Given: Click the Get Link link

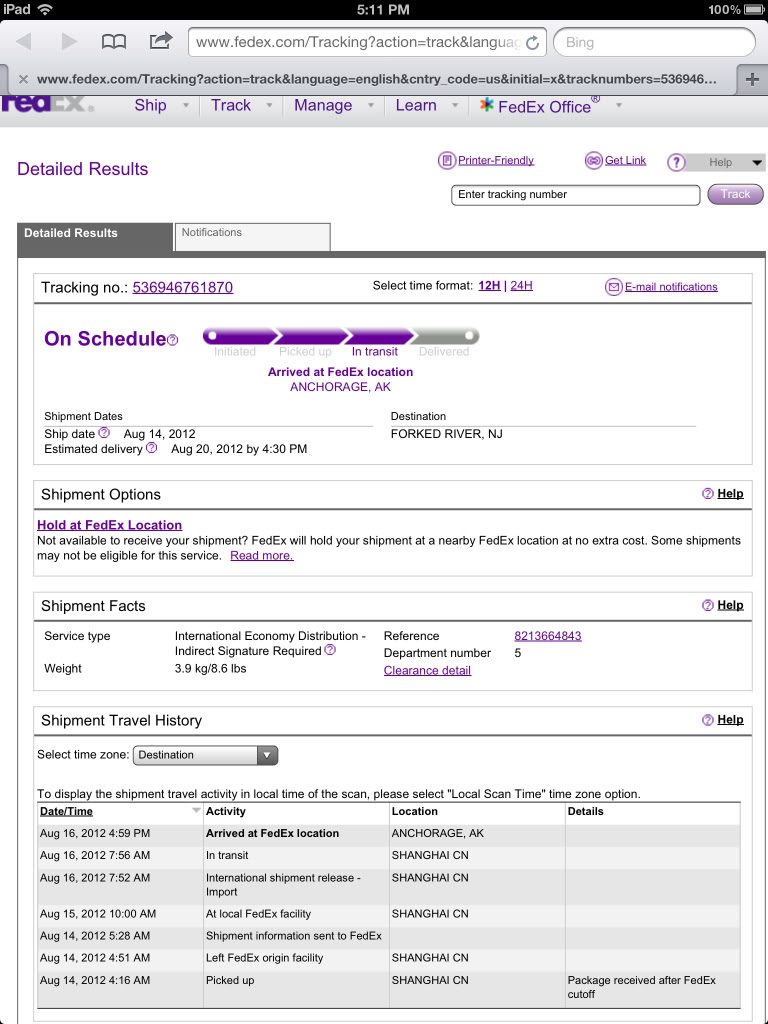Looking at the screenshot, I should pyautogui.click(x=626, y=160).
